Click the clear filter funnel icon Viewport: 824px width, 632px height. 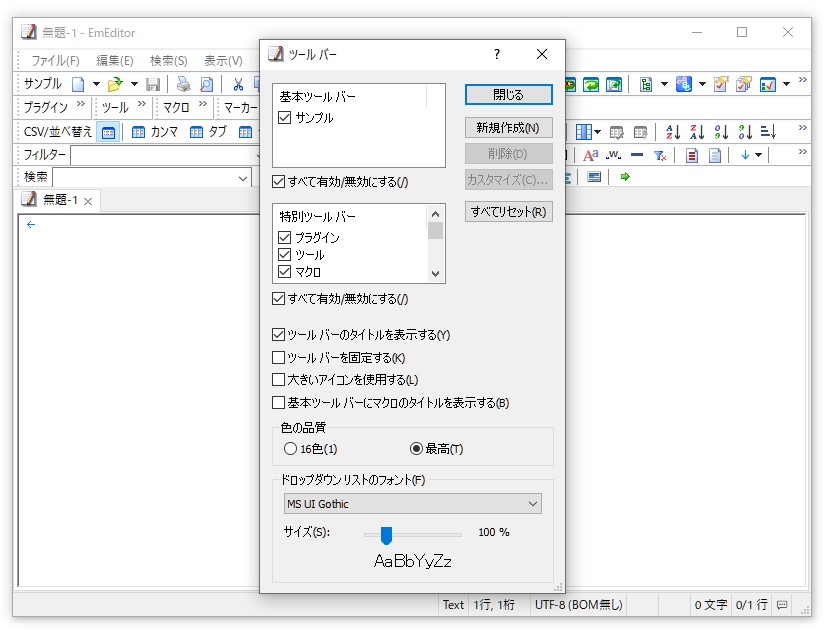coord(660,155)
